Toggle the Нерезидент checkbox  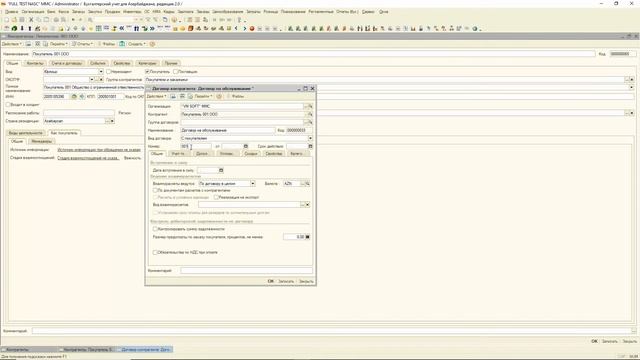(109, 71)
